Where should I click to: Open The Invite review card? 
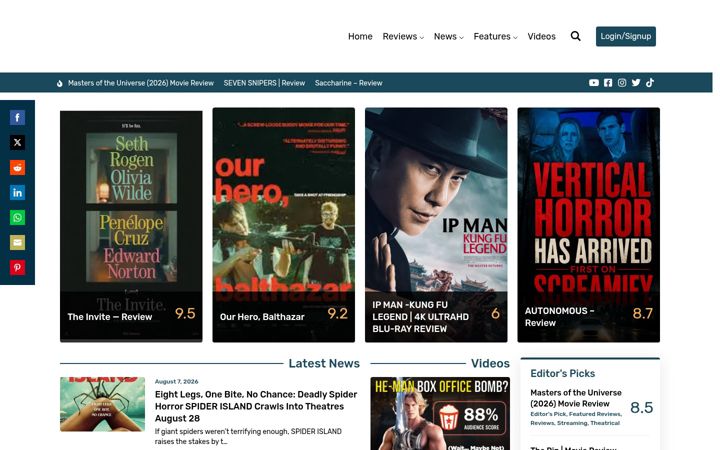coord(131,226)
